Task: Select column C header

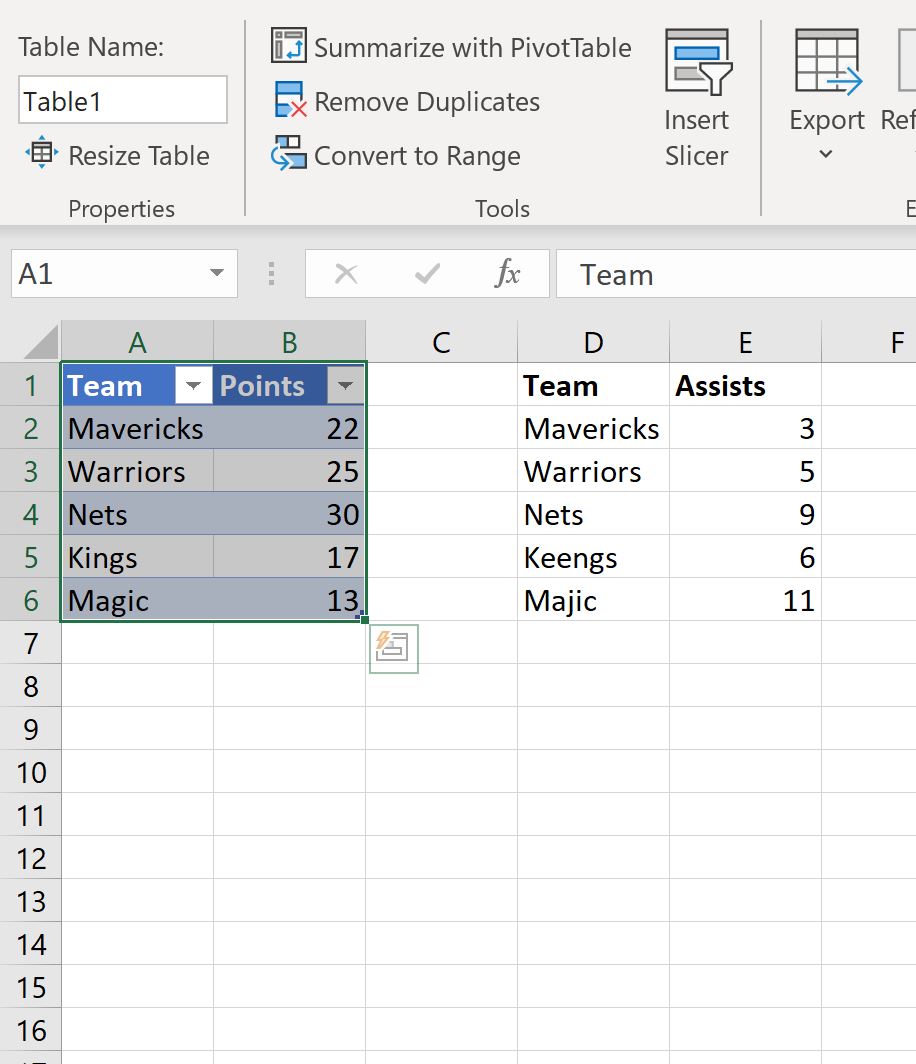Action: pyautogui.click(x=440, y=341)
